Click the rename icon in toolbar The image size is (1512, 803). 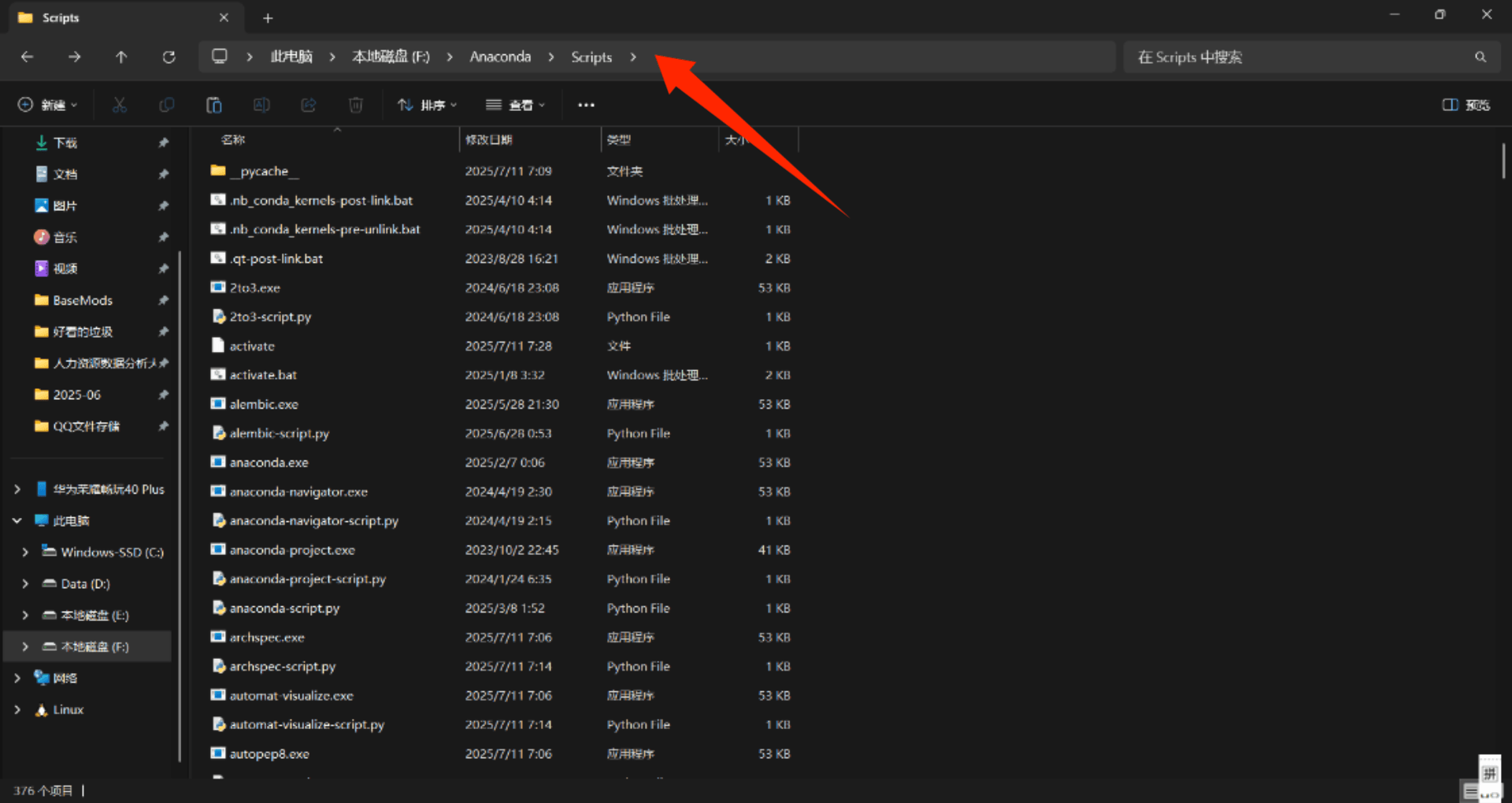(261, 105)
